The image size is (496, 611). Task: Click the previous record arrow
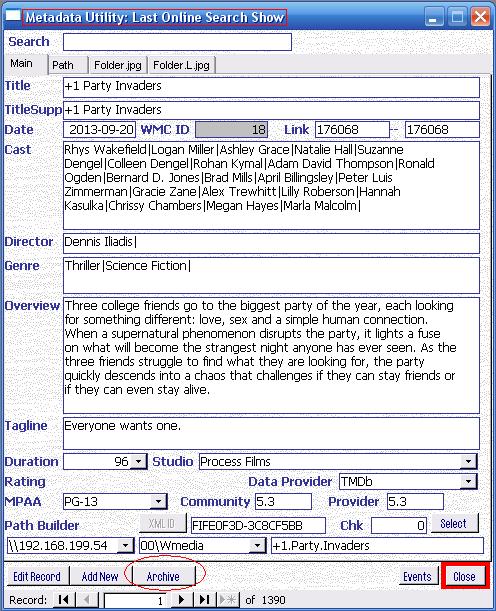86,600
